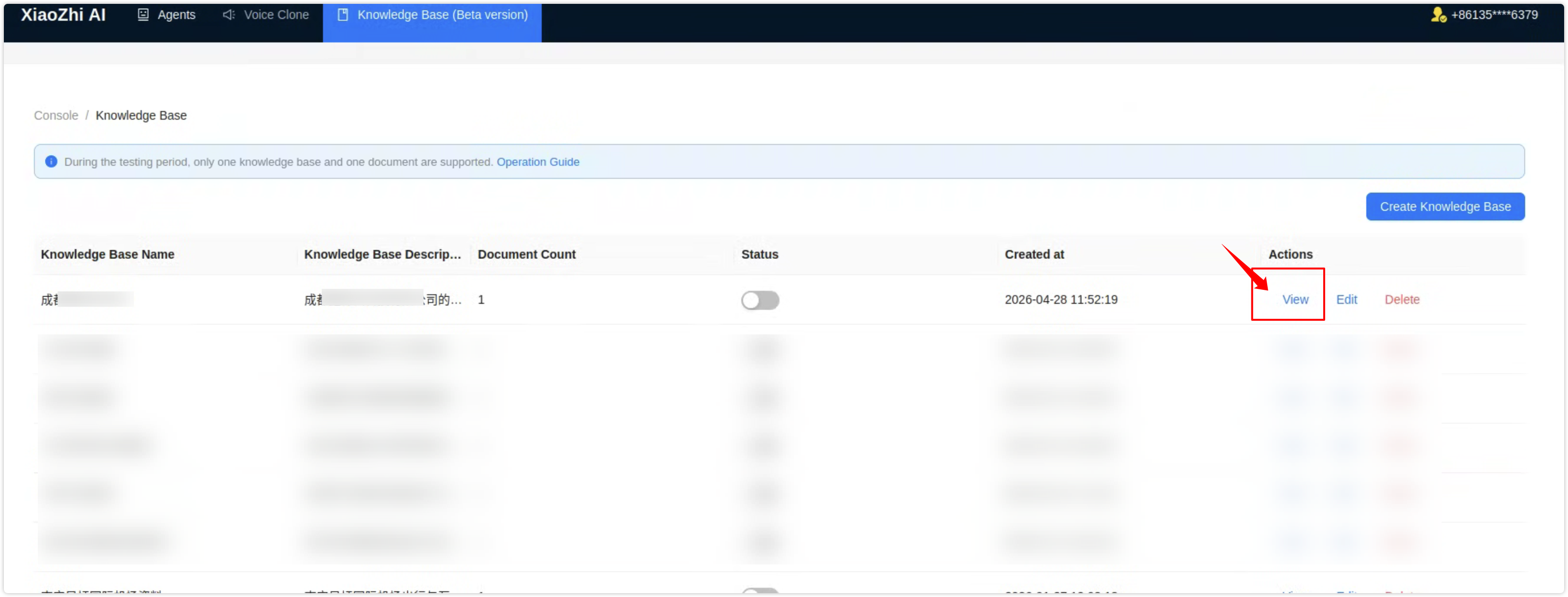
Task: Click the Agents icon in the navbar
Action: (x=143, y=14)
